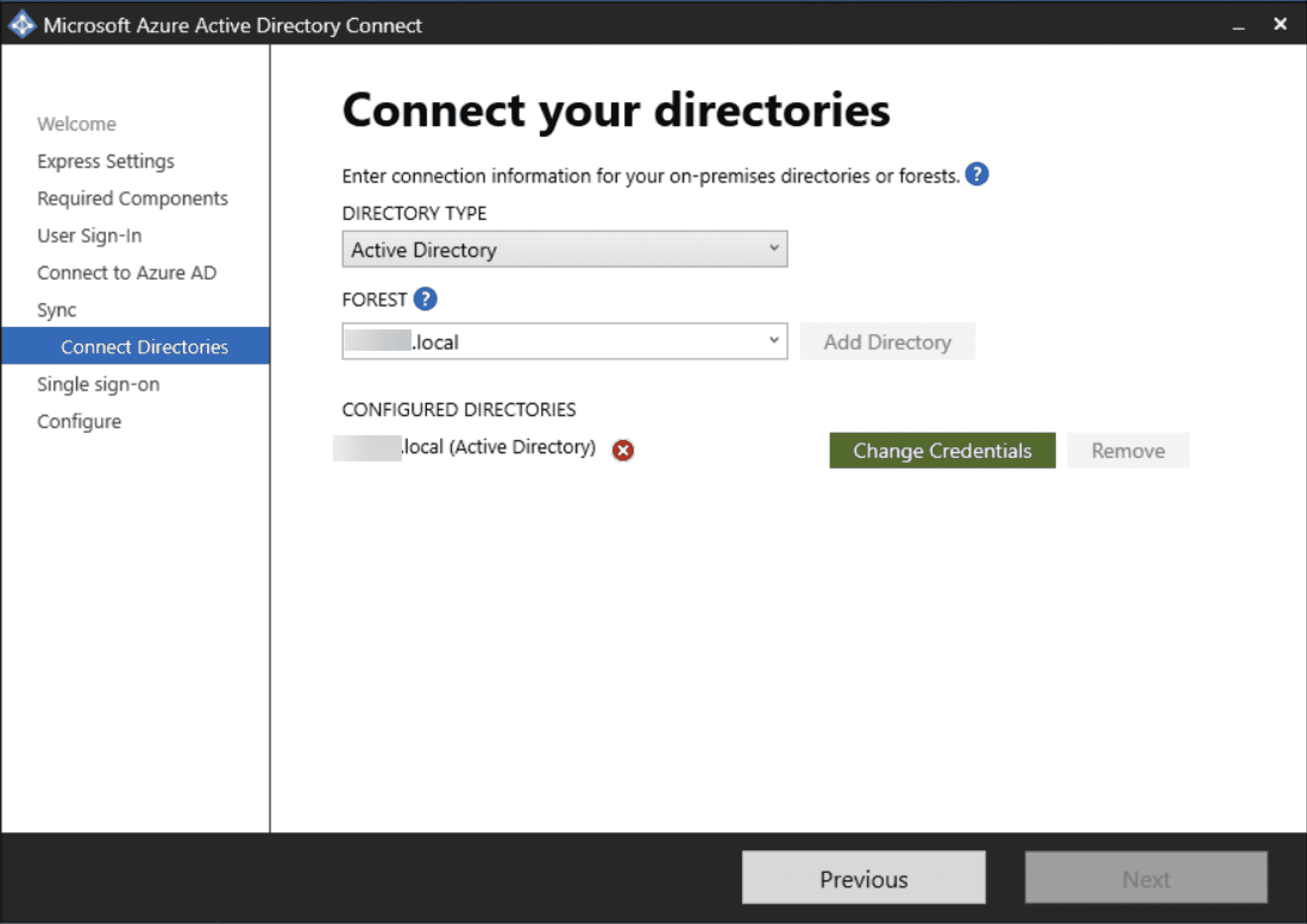1307x924 pixels.
Task: Close the Azure AD Connect wizard
Action: 1280,24
